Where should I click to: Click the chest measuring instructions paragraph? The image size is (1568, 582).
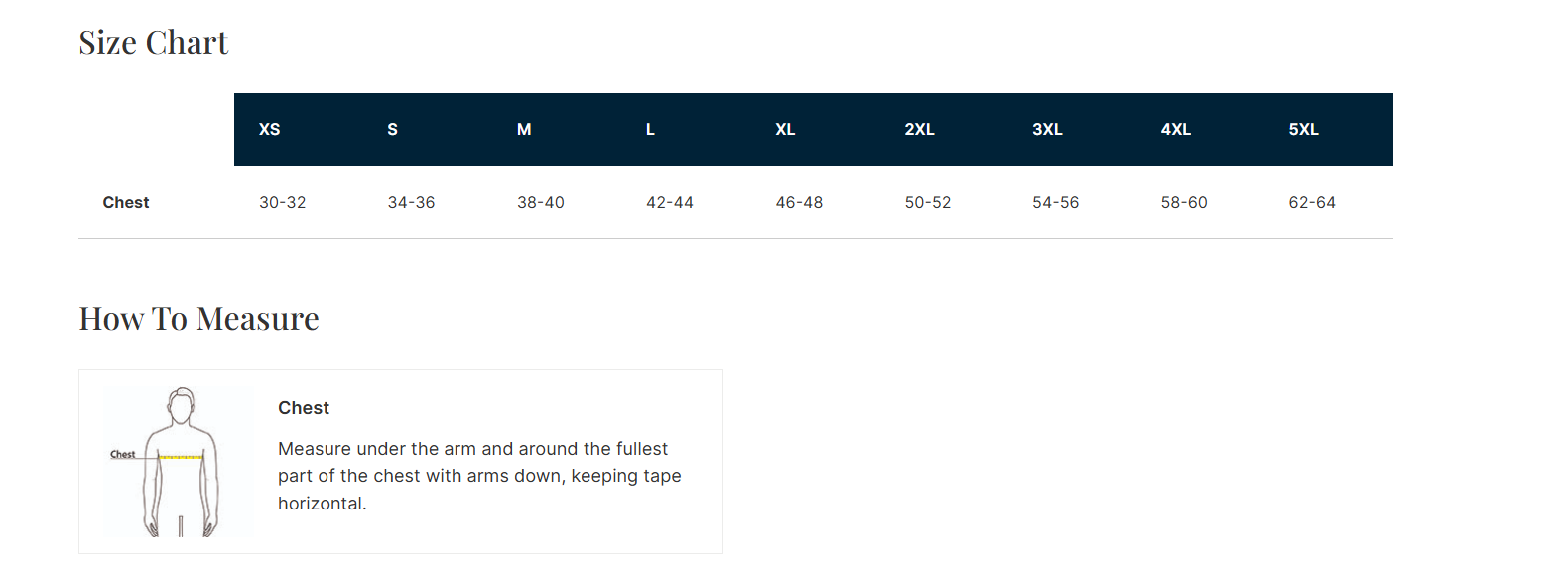point(479,476)
